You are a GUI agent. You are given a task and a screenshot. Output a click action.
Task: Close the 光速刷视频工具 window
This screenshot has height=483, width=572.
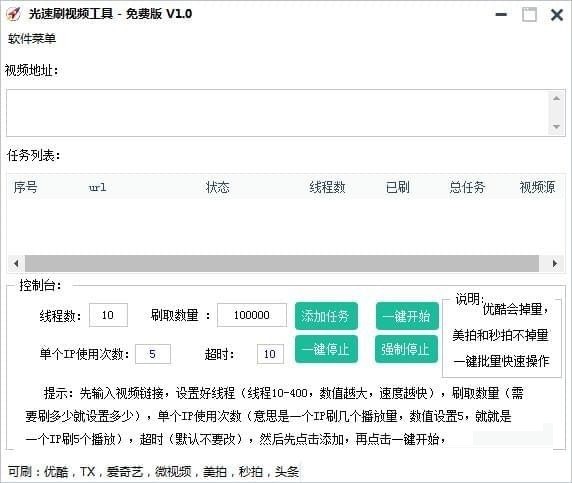(x=557, y=15)
